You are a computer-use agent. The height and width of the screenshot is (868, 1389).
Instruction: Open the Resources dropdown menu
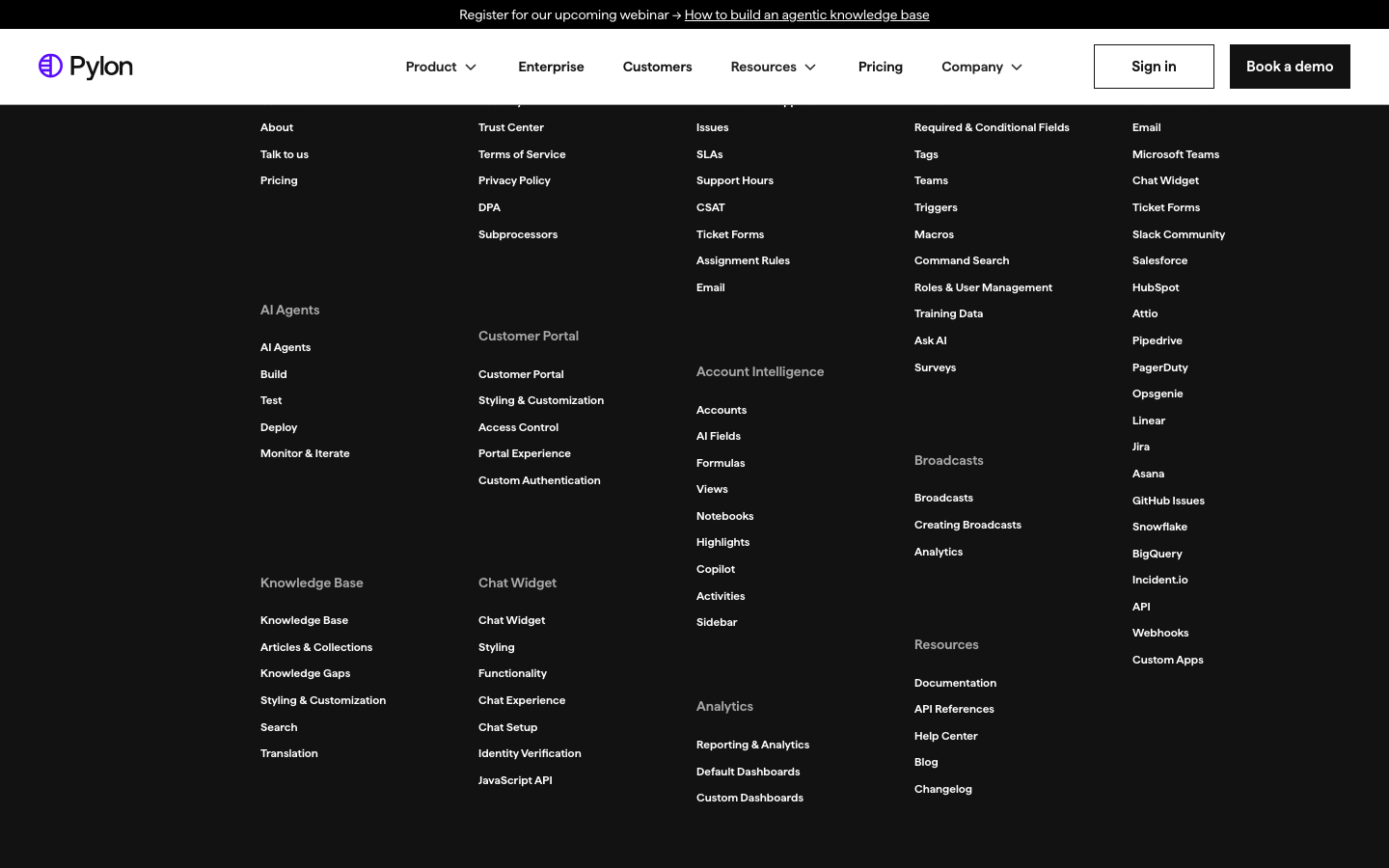774,67
